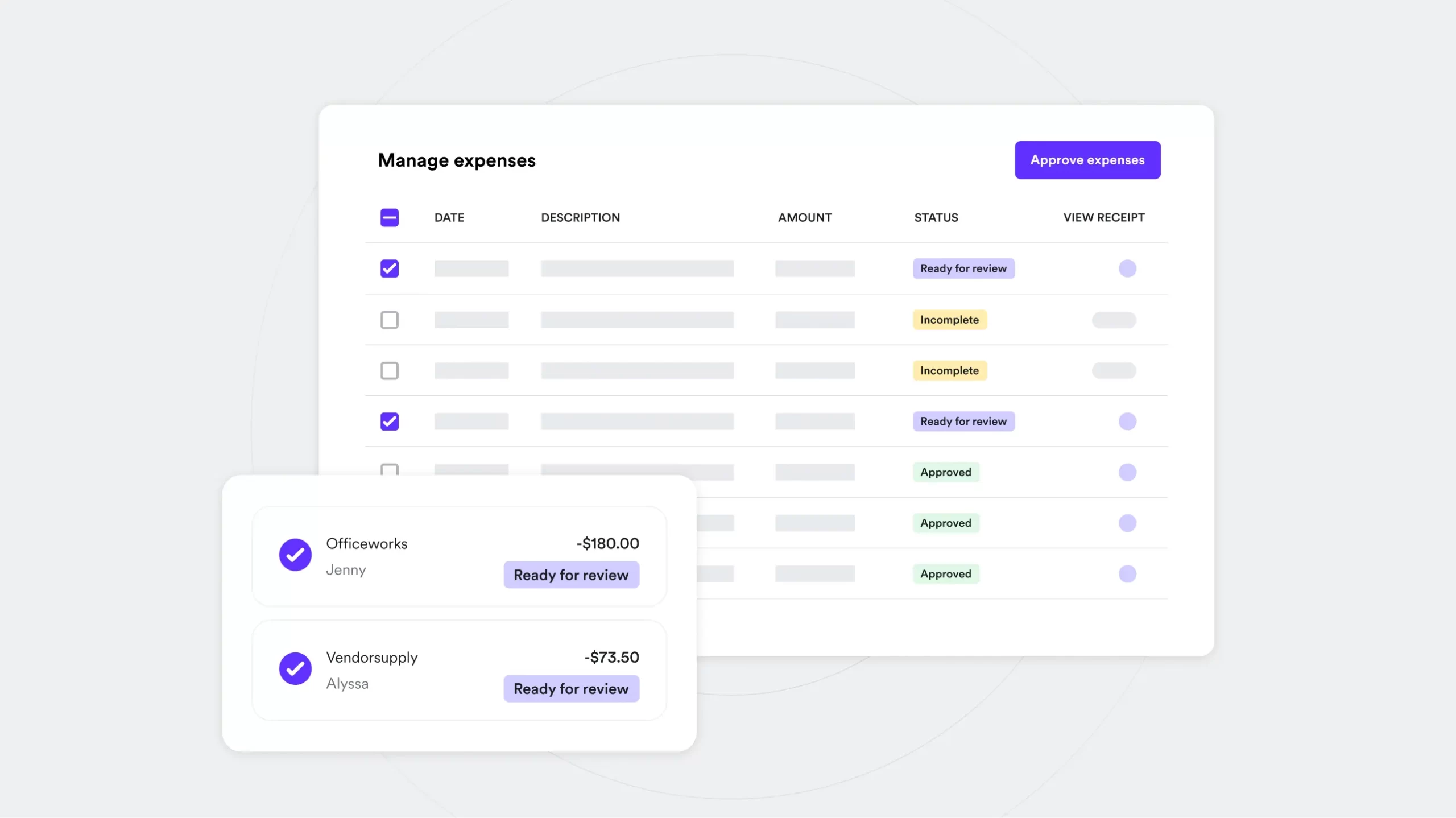Uncheck the first expense row checkbox

389,268
